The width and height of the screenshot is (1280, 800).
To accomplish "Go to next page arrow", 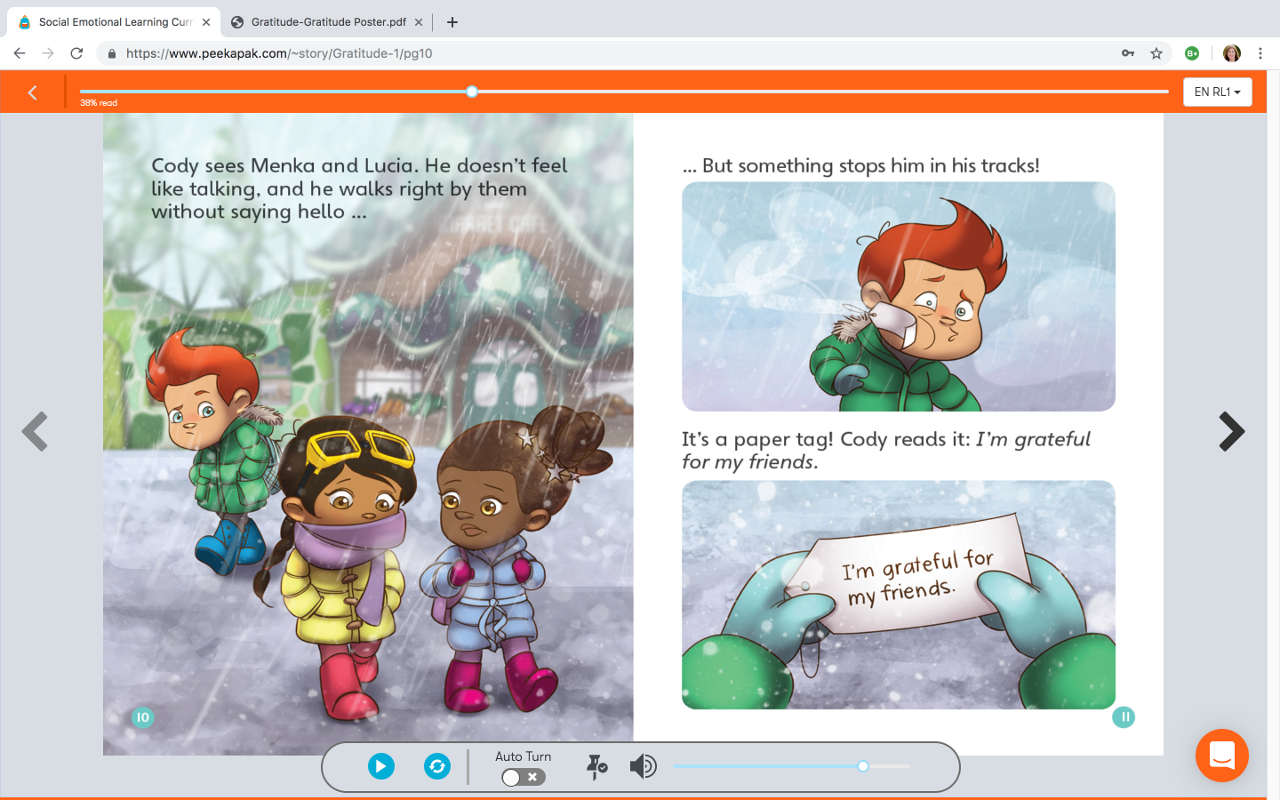I will point(1231,431).
